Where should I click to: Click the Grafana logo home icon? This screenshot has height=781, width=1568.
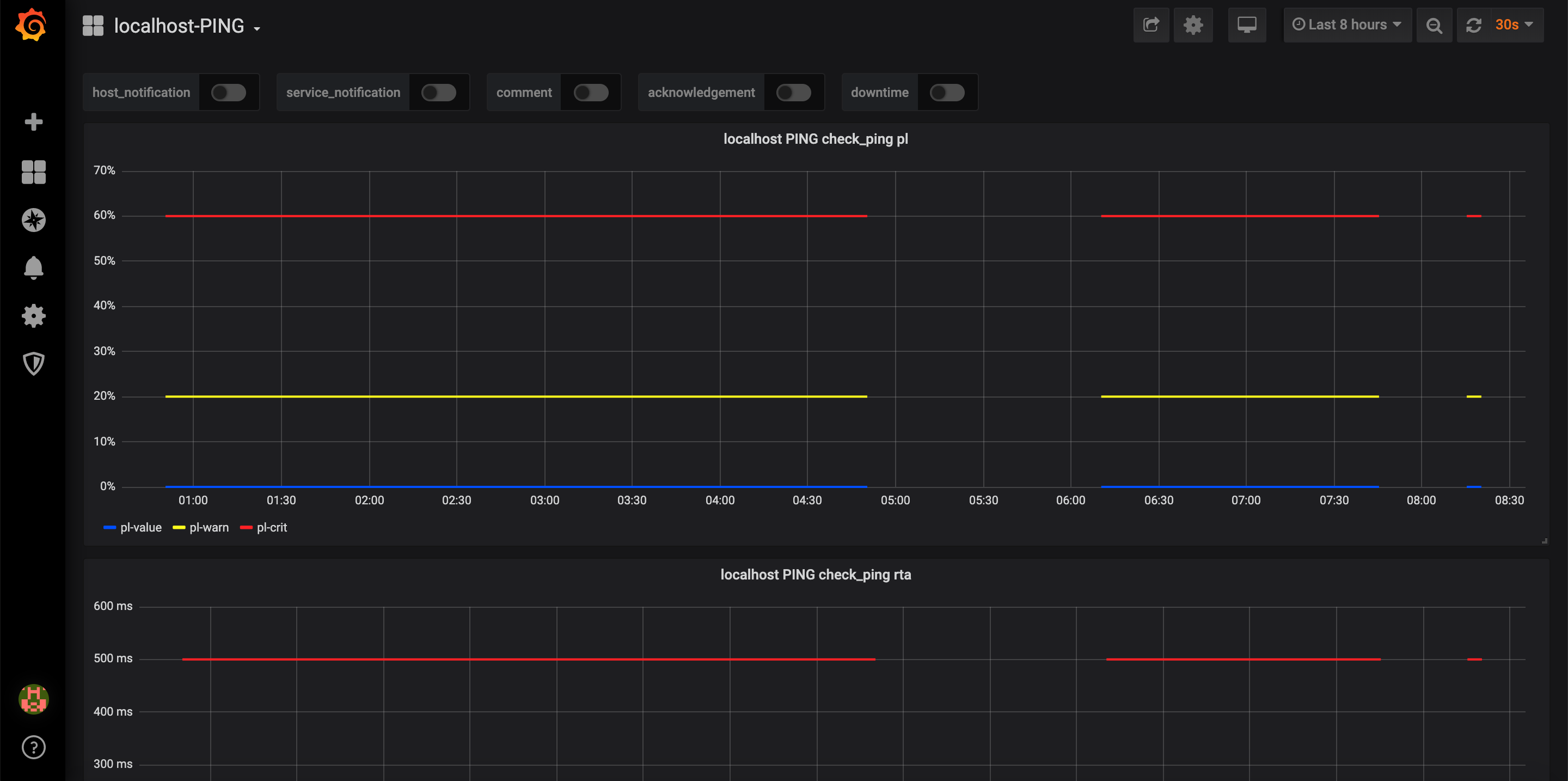pos(31,25)
